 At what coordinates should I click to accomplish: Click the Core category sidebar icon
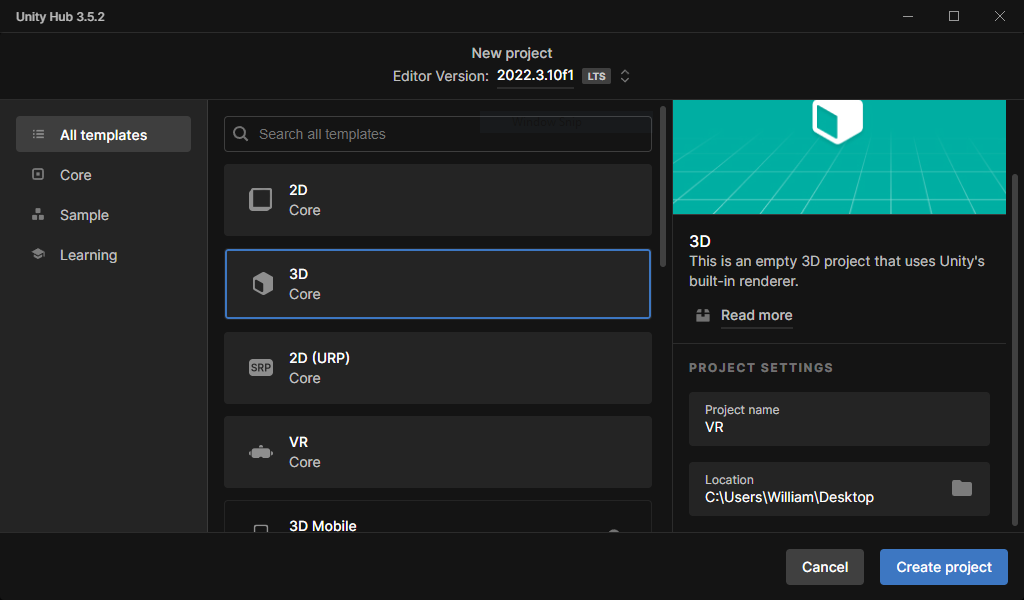(x=38, y=174)
